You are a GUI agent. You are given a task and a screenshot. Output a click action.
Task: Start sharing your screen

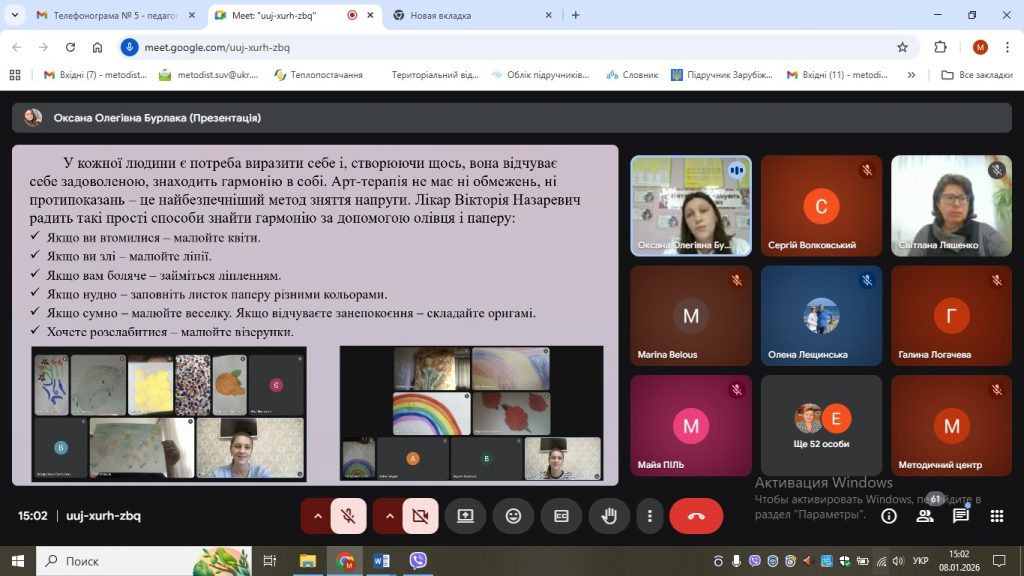coord(465,516)
